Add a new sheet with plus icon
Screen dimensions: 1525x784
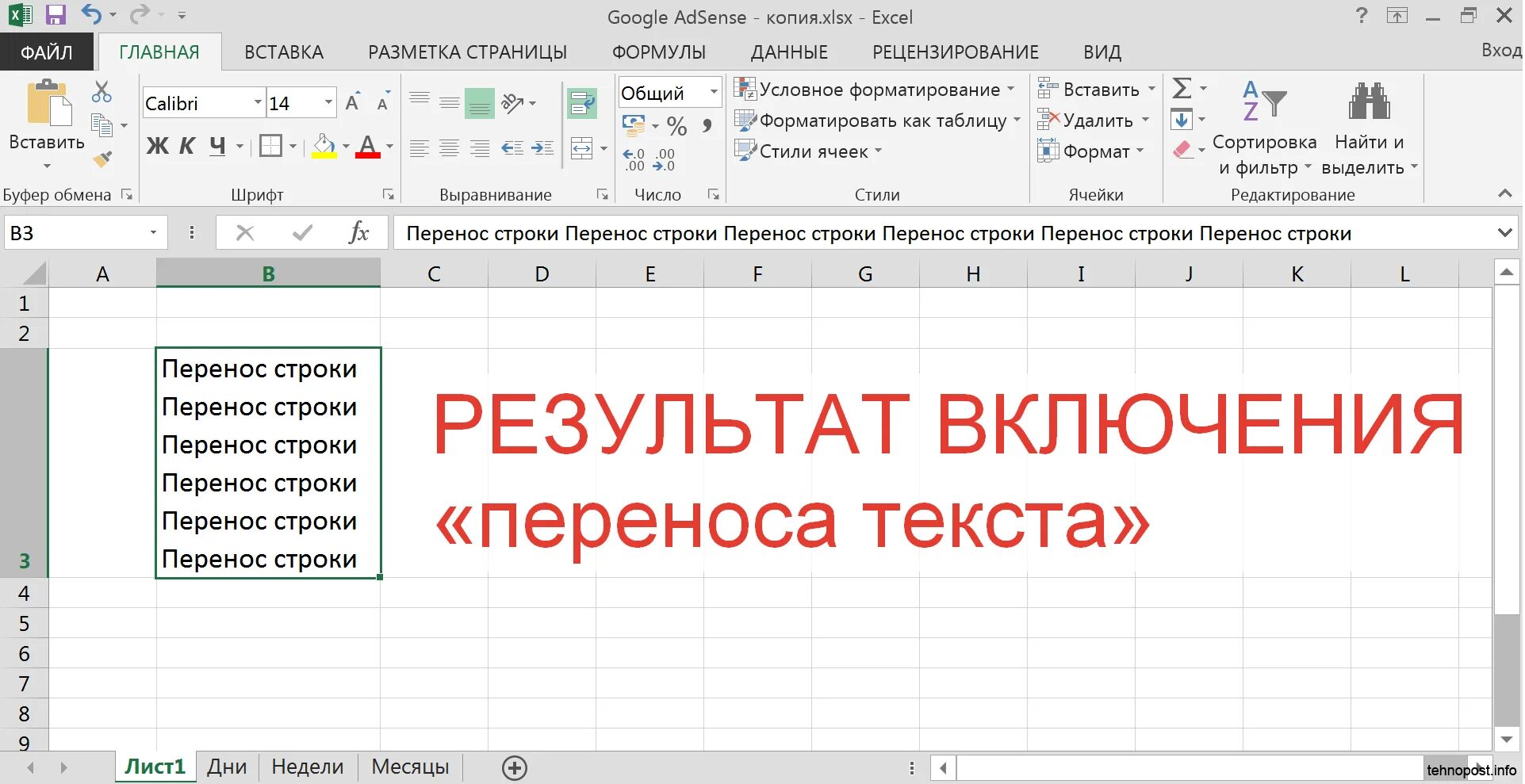pos(515,767)
